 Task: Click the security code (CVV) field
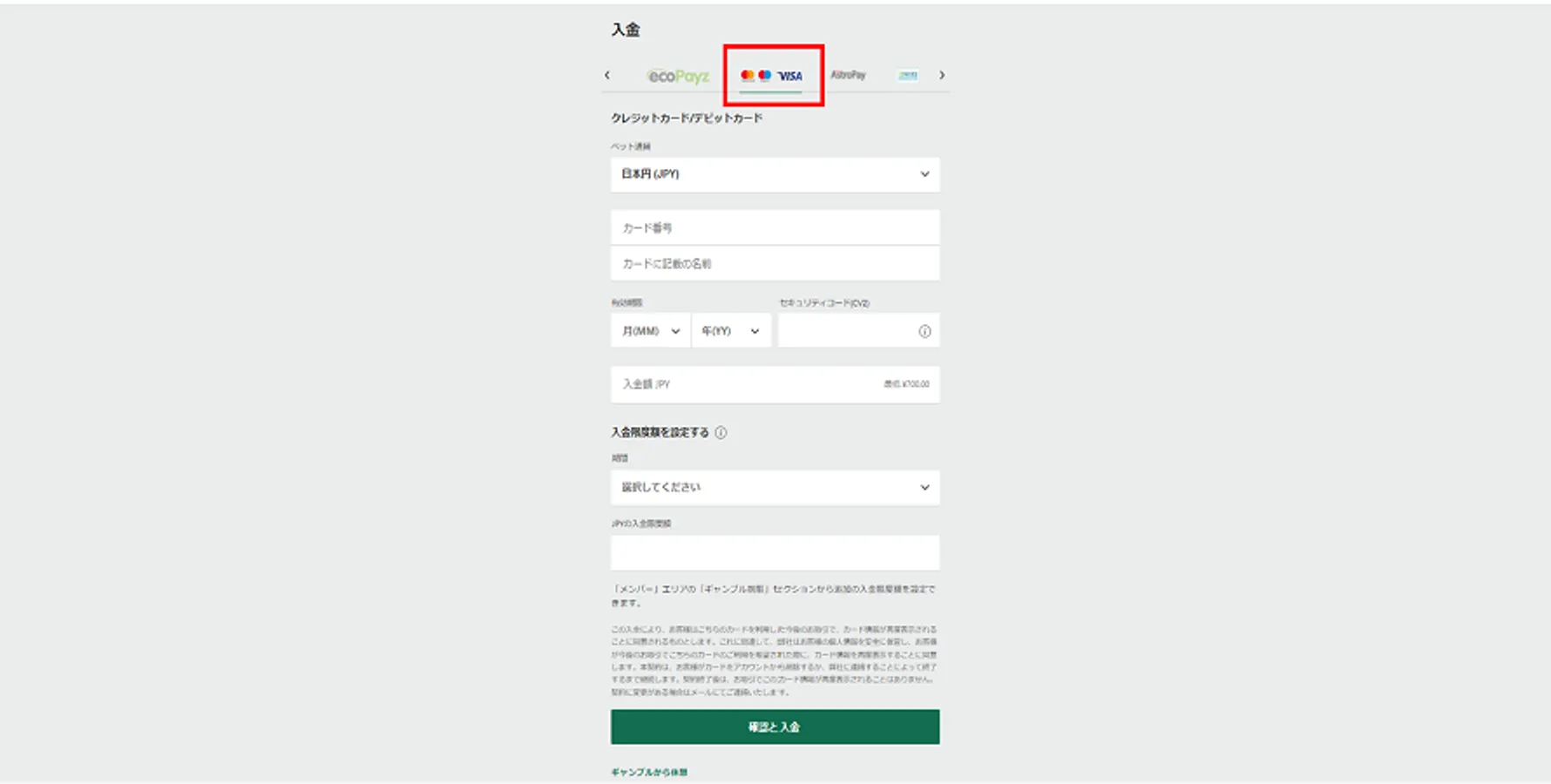point(858,331)
